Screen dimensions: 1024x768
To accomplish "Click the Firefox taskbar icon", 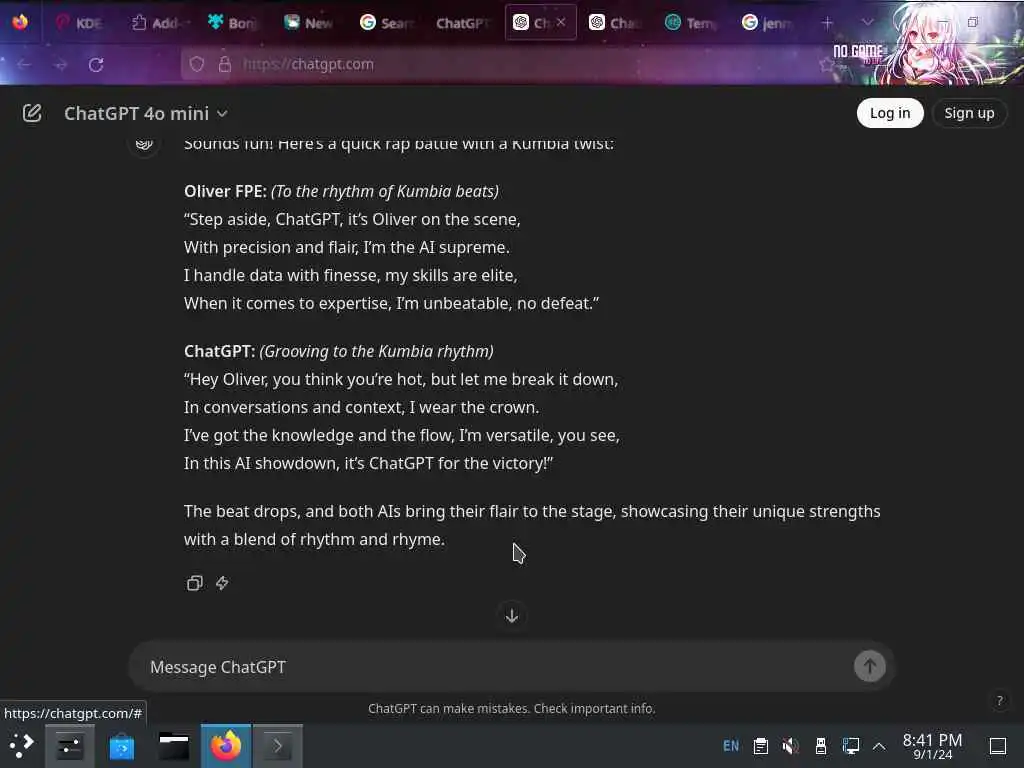I will pos(225,746).
